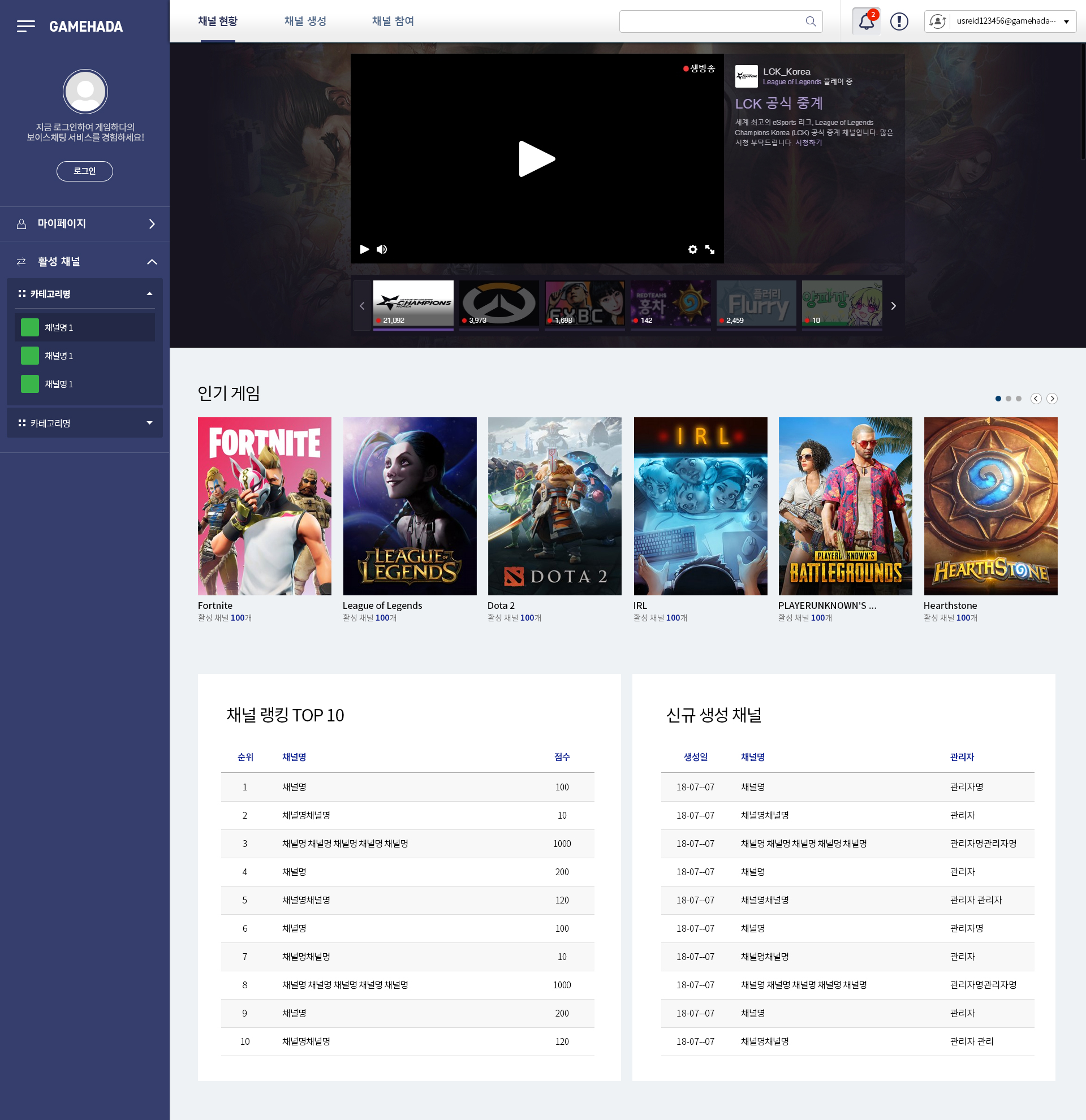Click the exclamation alert icon
1086x1120 pixels.
[899, 21]
